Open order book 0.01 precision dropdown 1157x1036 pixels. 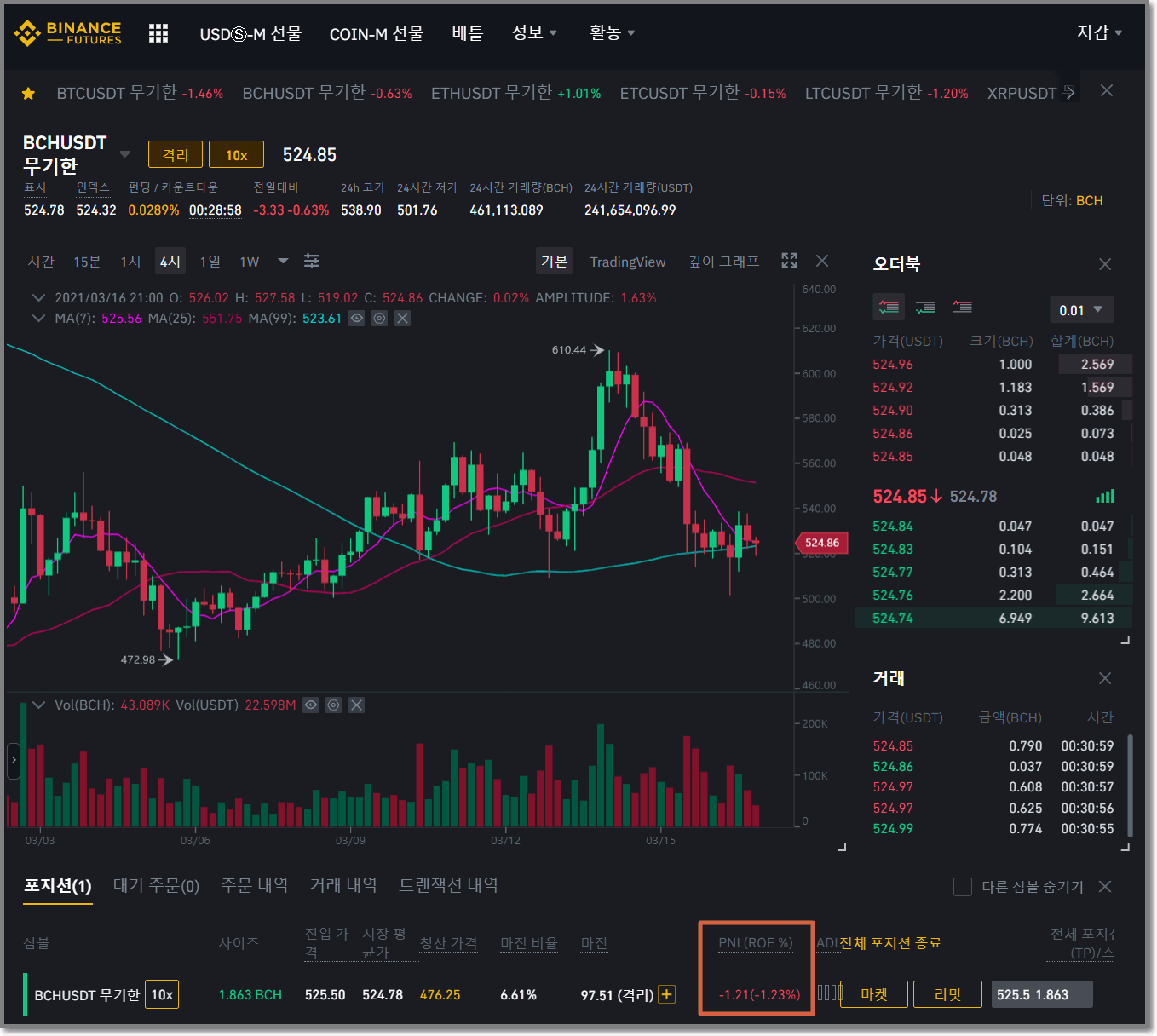tap(1081, 310)
